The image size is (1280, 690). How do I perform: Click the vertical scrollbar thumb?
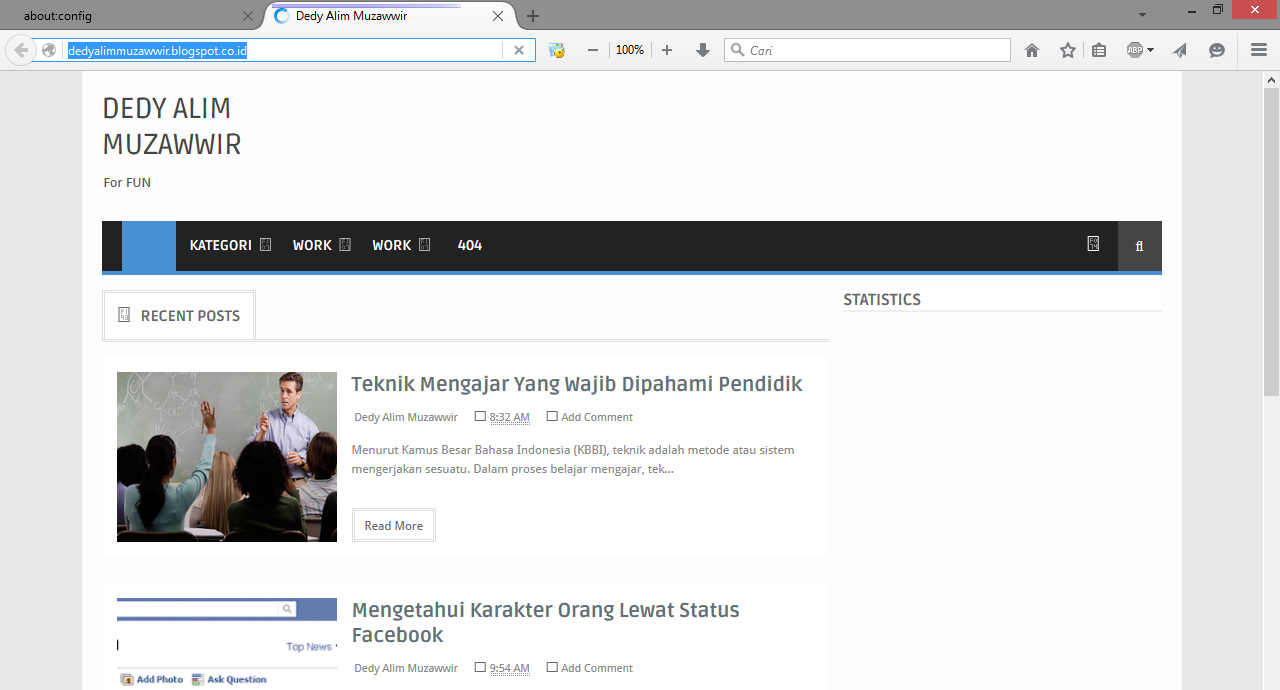pyautogui.click(x=1271, y=240)
